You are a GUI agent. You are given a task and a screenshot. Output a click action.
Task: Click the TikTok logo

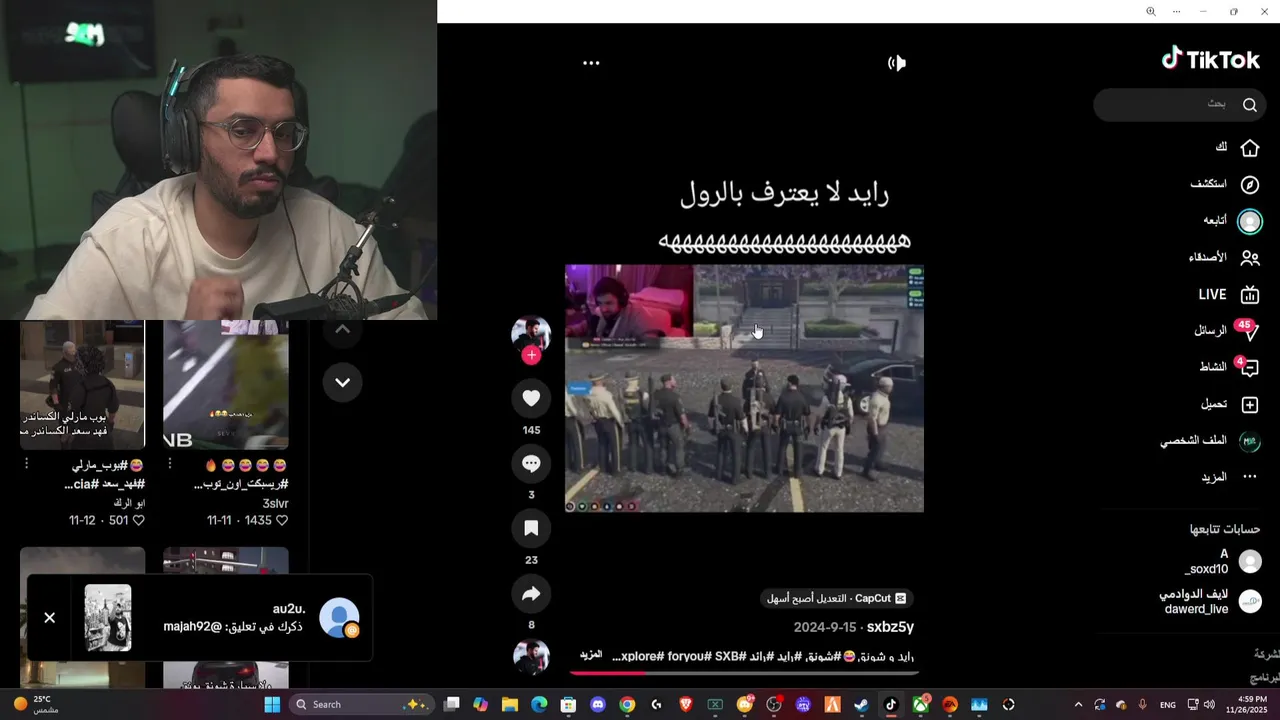[x=1210, y=59]
